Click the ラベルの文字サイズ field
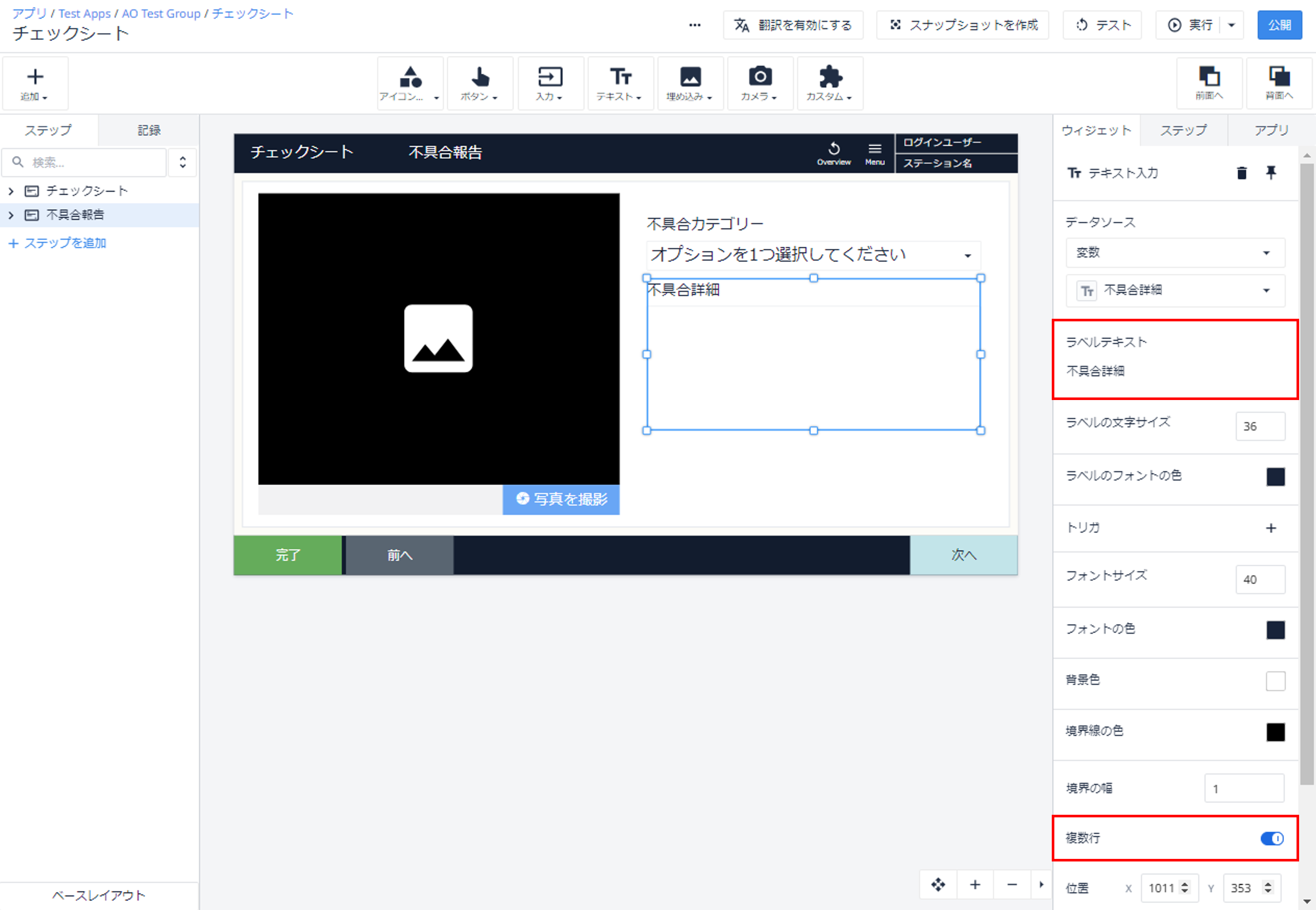The width and height of the screenshot is (1316, 910). [x=1260, y=427]
